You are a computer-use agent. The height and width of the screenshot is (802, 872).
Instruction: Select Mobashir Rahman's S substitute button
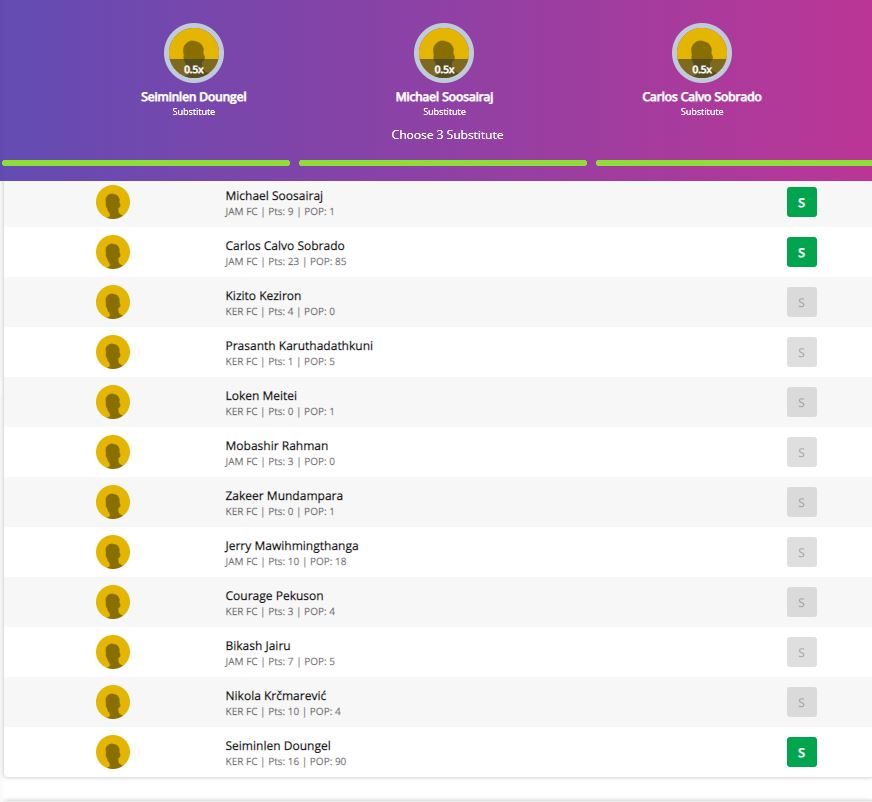pyautogui.click(x=801, y=452)
